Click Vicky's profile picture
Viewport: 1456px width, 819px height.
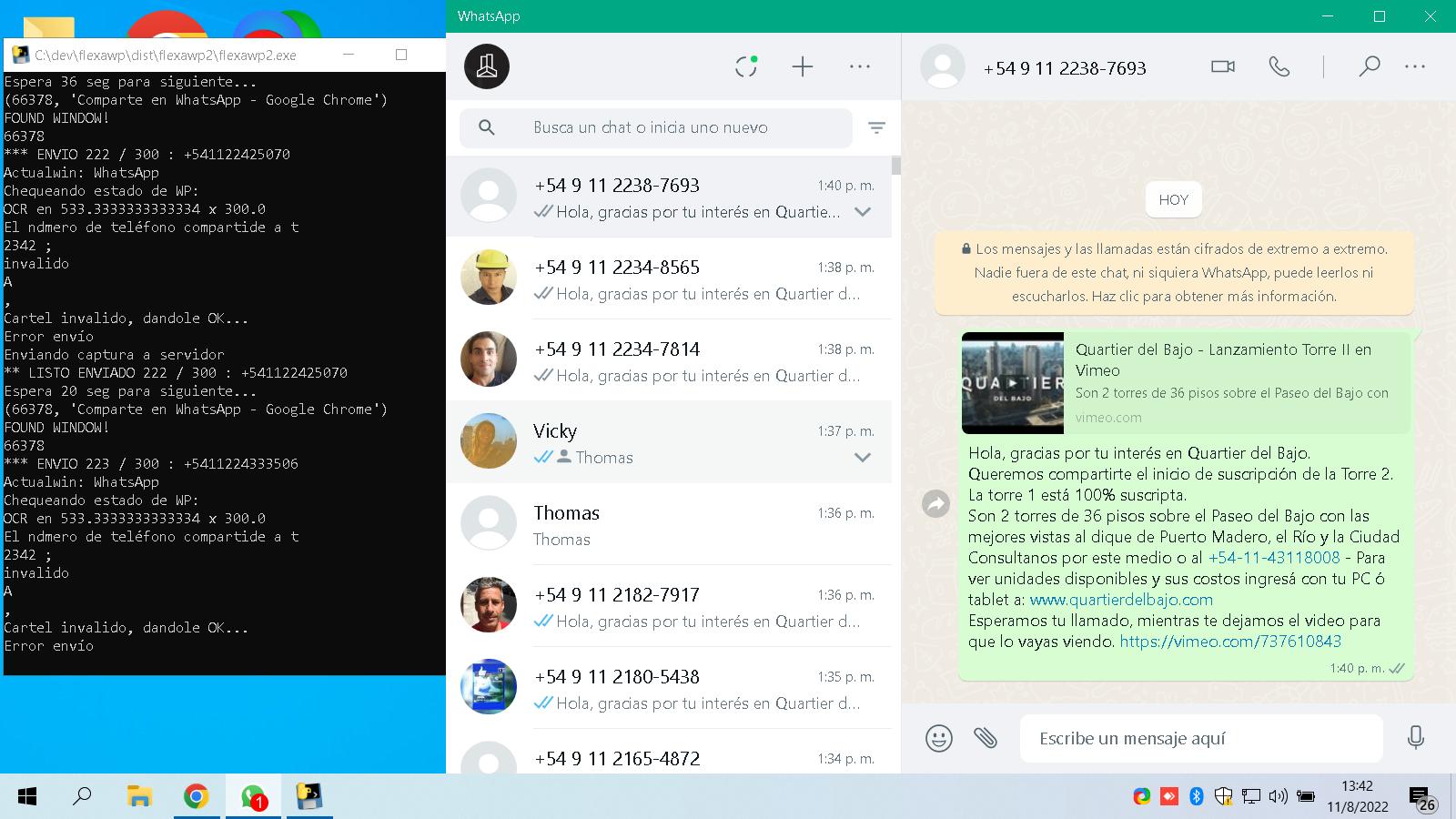(x=489, y=440)
